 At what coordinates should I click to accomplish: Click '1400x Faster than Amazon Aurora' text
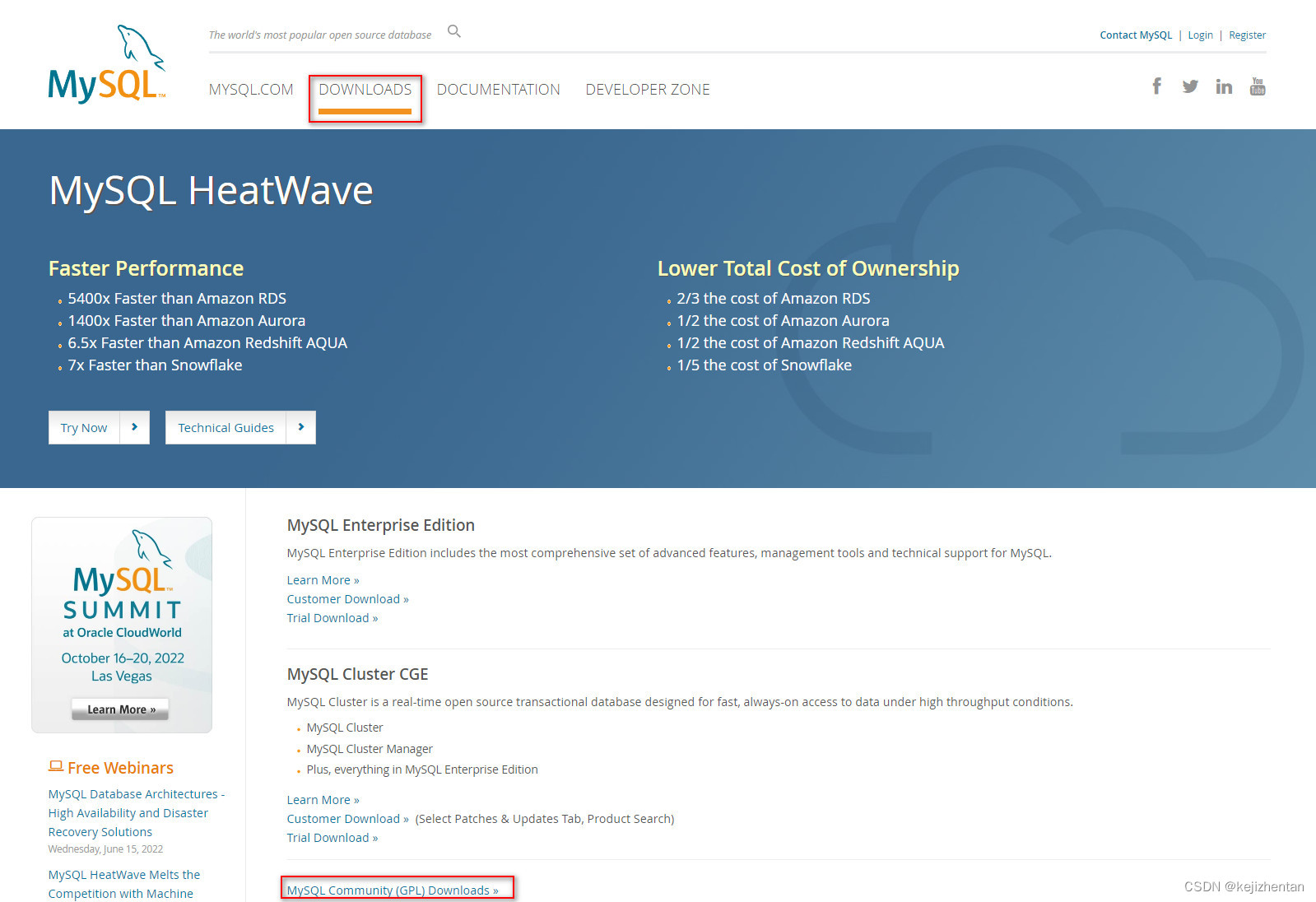(187, 321)
